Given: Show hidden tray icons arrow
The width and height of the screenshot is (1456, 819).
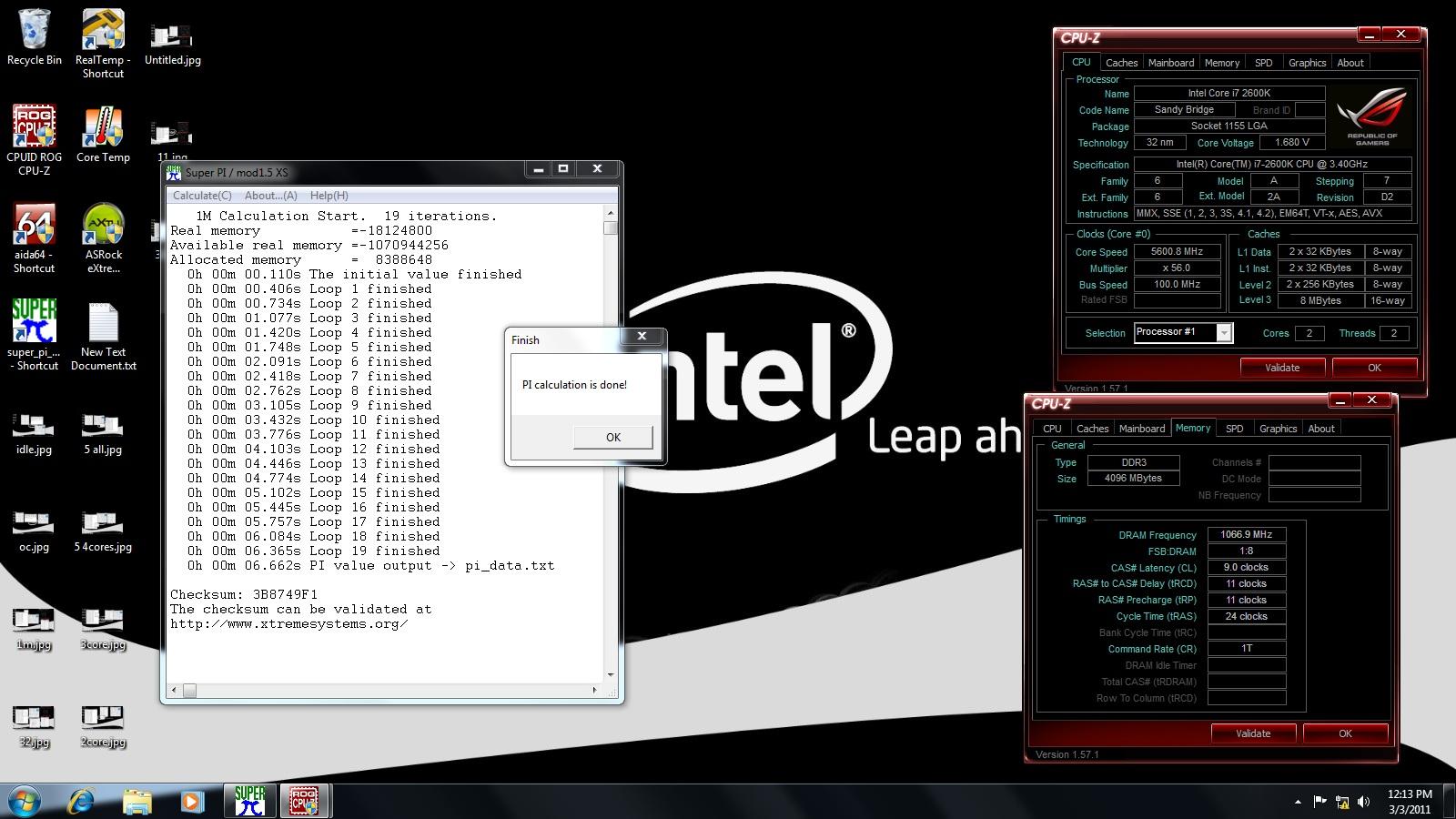Looking at the screenshot, I should [1298, 802].
